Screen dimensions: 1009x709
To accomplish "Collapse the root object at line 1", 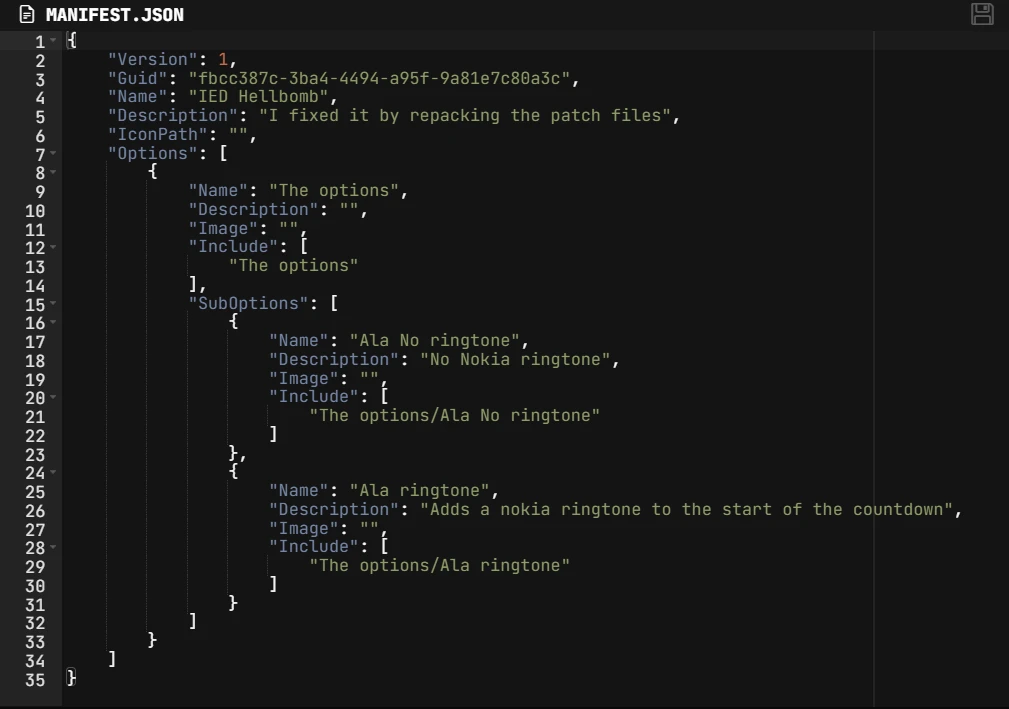I will (x=53, y=41).
